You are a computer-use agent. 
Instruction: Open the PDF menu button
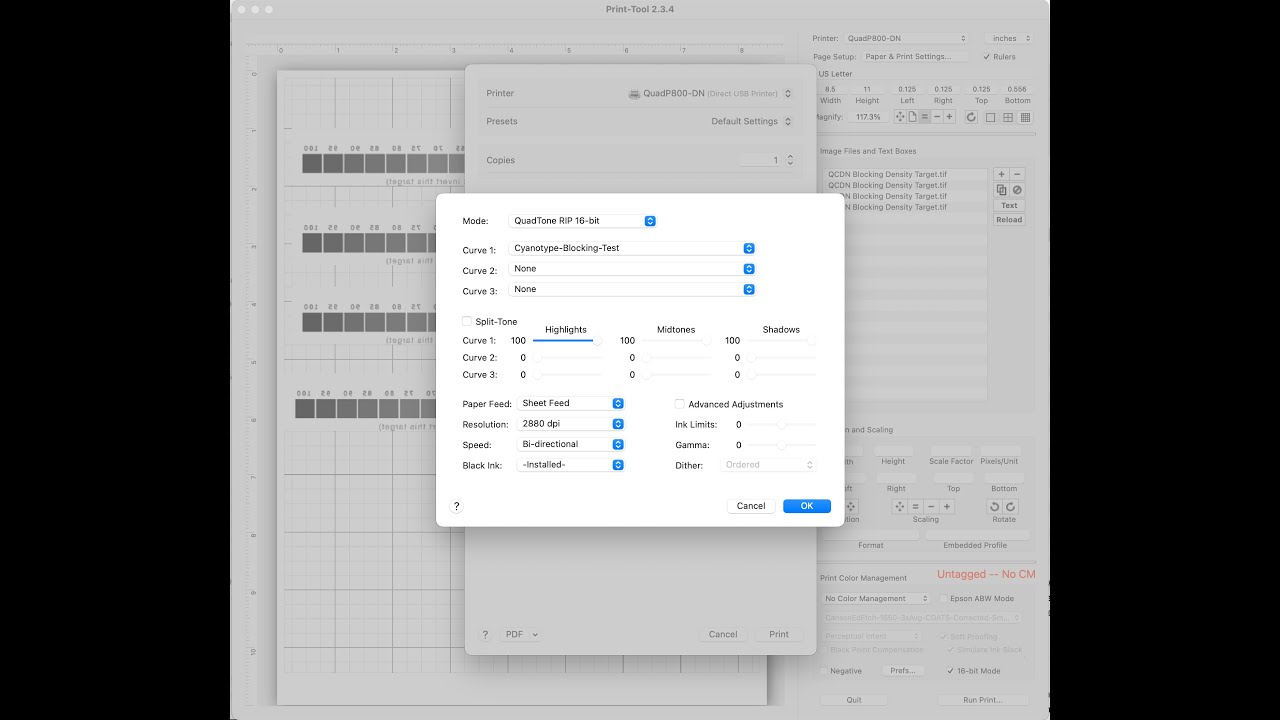[x=521, y=634]
